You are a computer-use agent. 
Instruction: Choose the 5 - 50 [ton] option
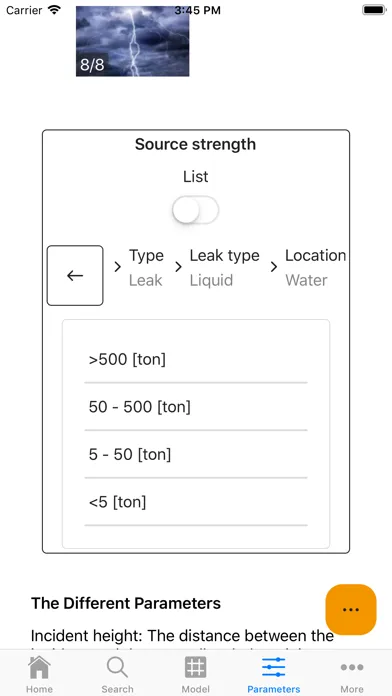[x=196, y=455]
